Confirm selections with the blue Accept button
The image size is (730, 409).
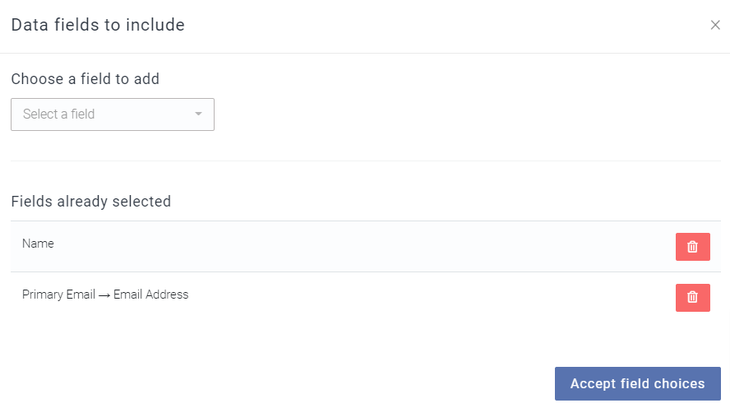pos(637,384)
